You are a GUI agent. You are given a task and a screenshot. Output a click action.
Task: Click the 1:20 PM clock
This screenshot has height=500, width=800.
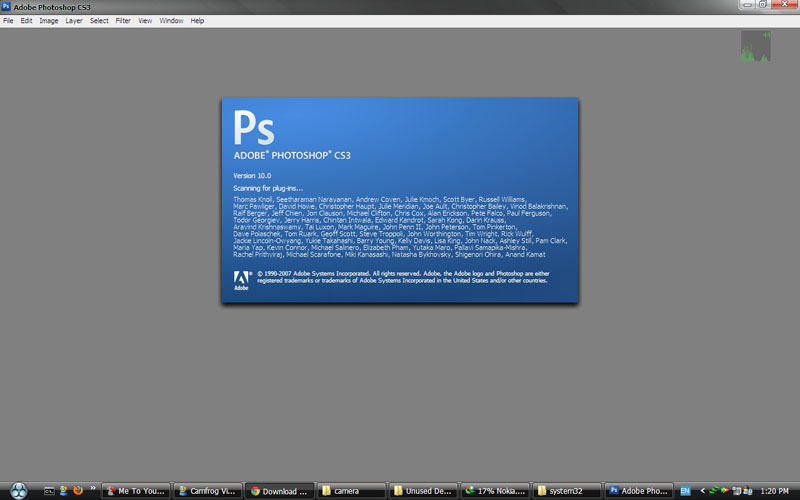(x=774, y=491)
